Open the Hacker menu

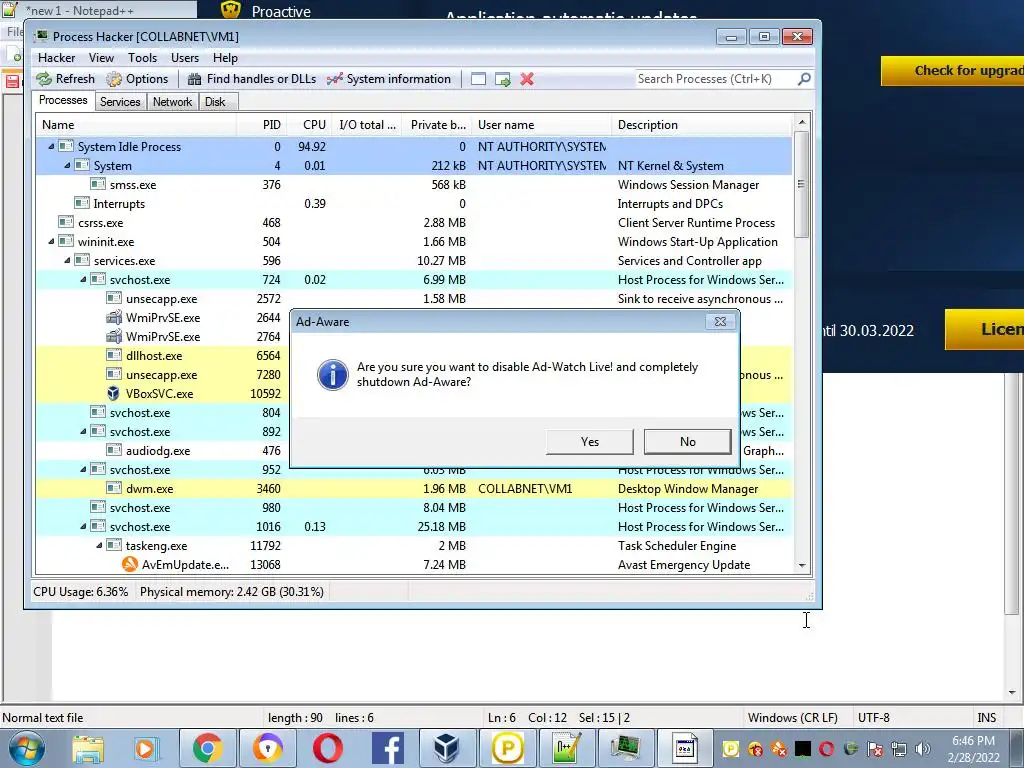point(56,57)
